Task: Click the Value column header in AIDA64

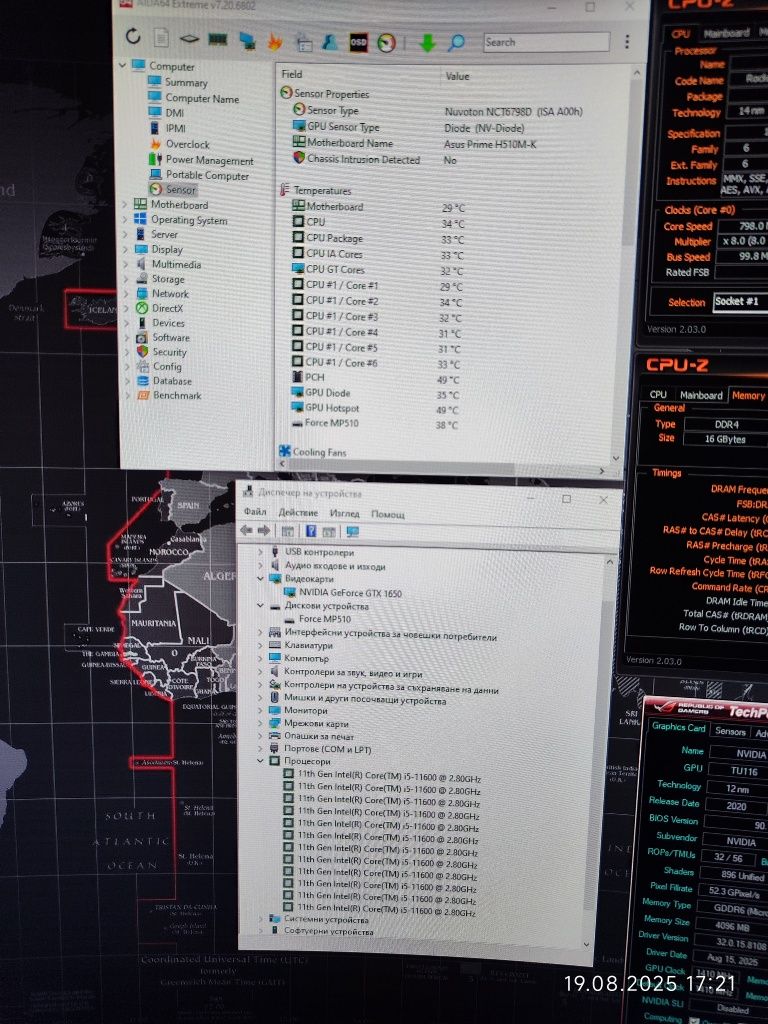Action: pyautogui.click(x=457, y=76)
